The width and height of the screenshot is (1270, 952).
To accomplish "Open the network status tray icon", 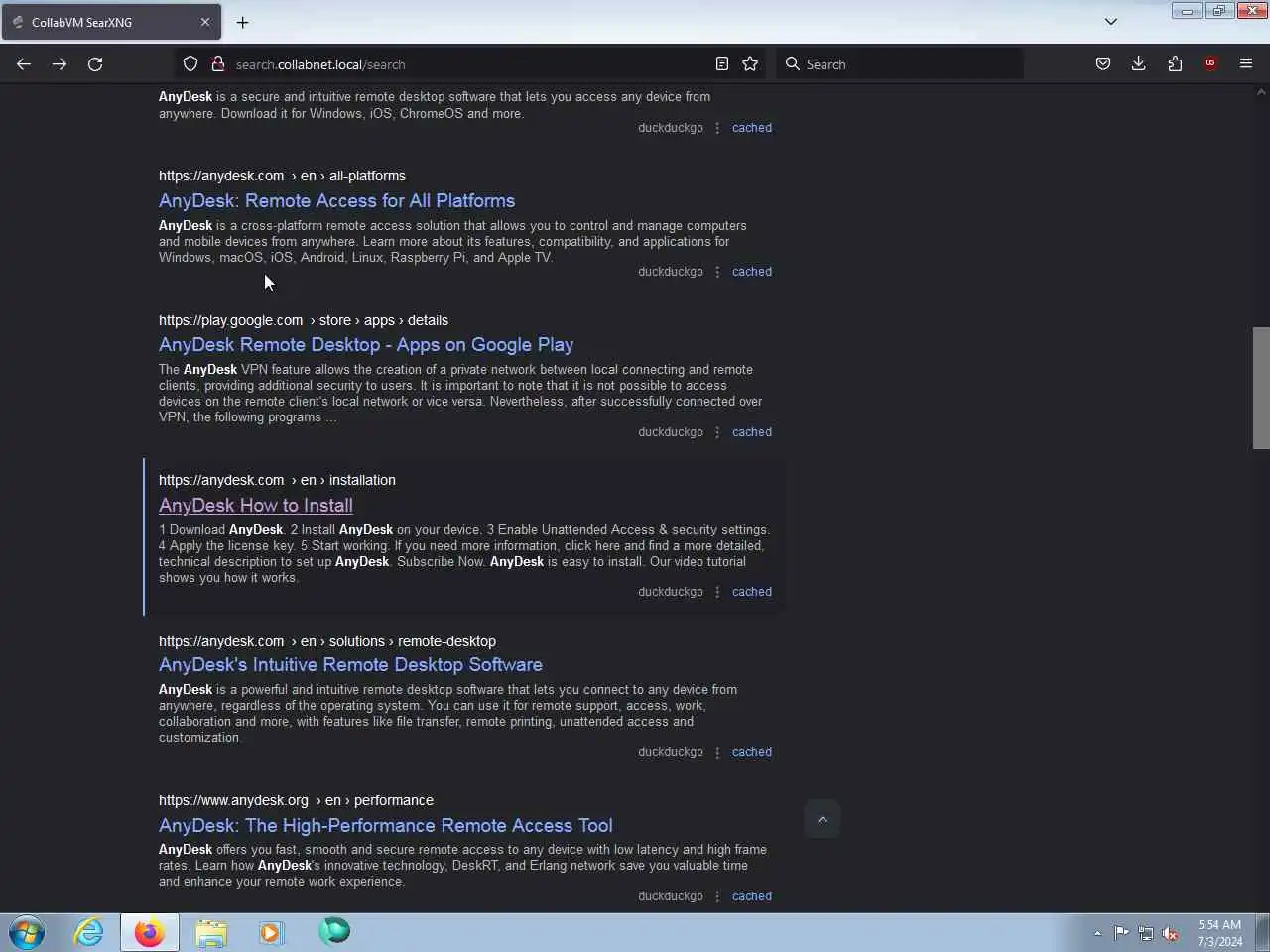I will [x=1146, y=933].
